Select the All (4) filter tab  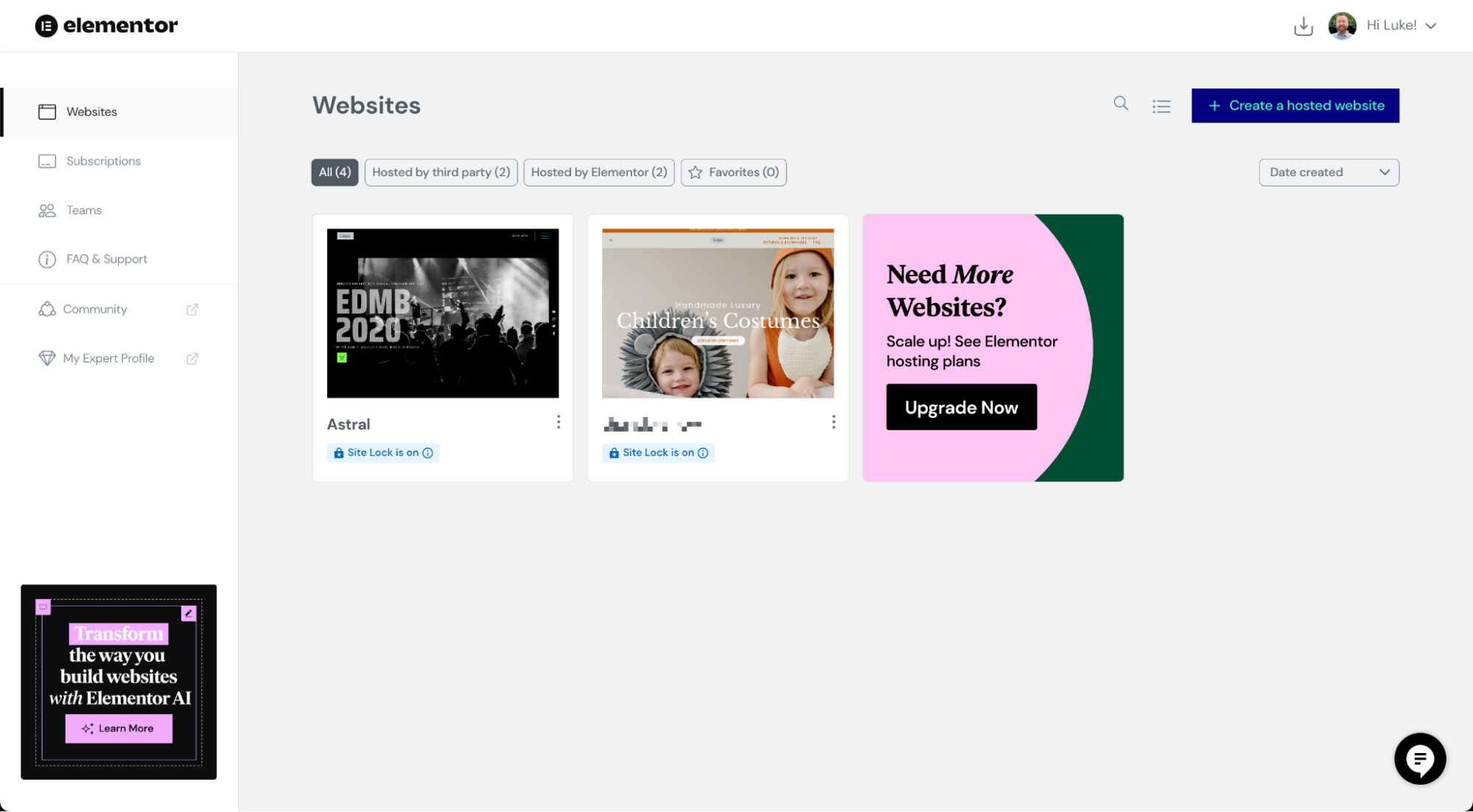[x=334, y=172]
